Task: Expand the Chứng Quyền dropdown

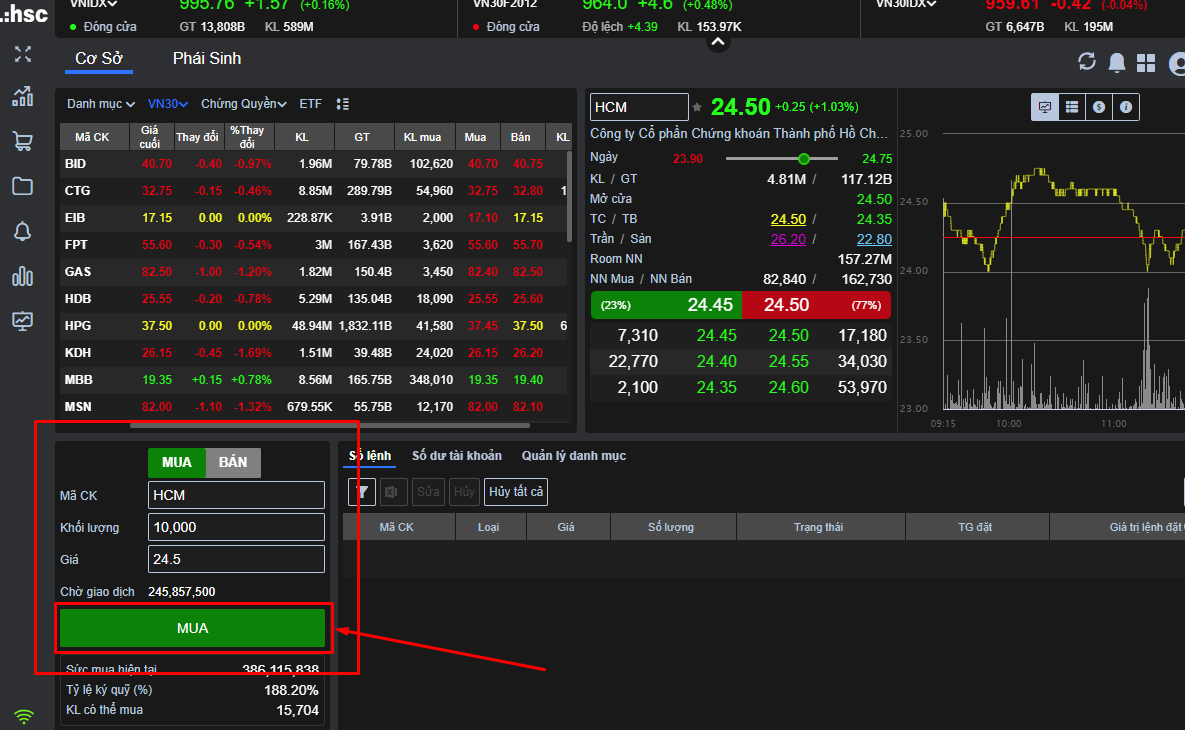Action: [x=243, y=104]
